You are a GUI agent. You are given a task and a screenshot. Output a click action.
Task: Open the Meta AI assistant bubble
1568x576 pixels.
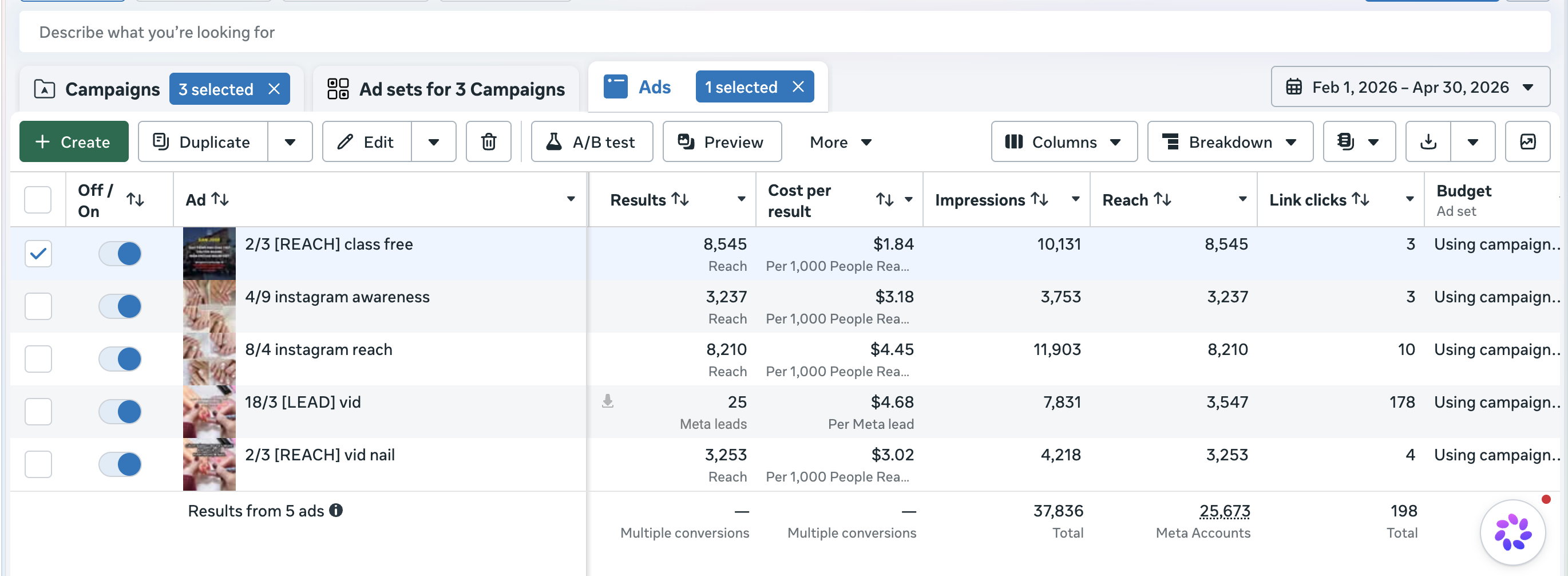coord(1512,532)
